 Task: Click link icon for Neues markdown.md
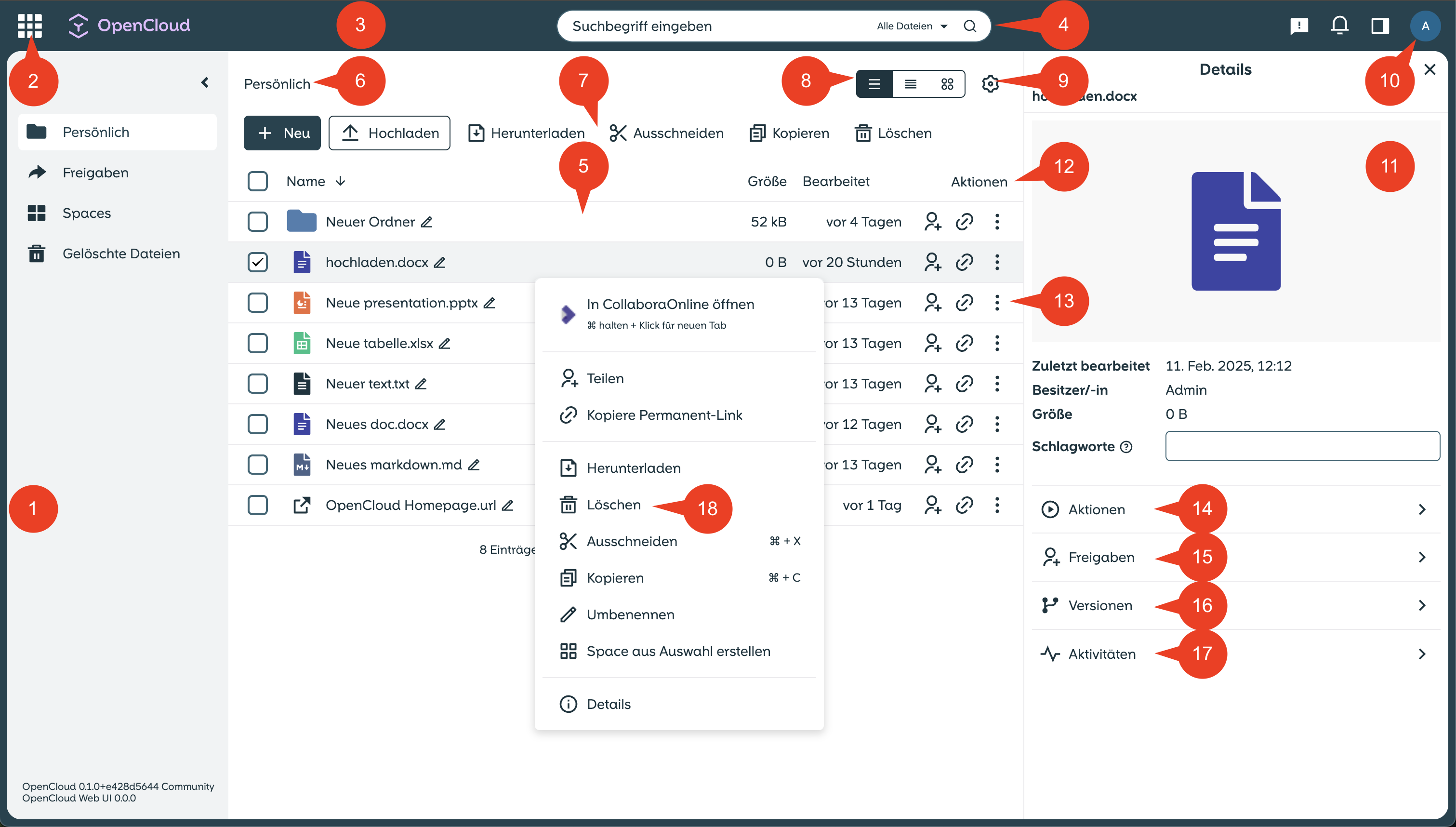click(965, 465)
